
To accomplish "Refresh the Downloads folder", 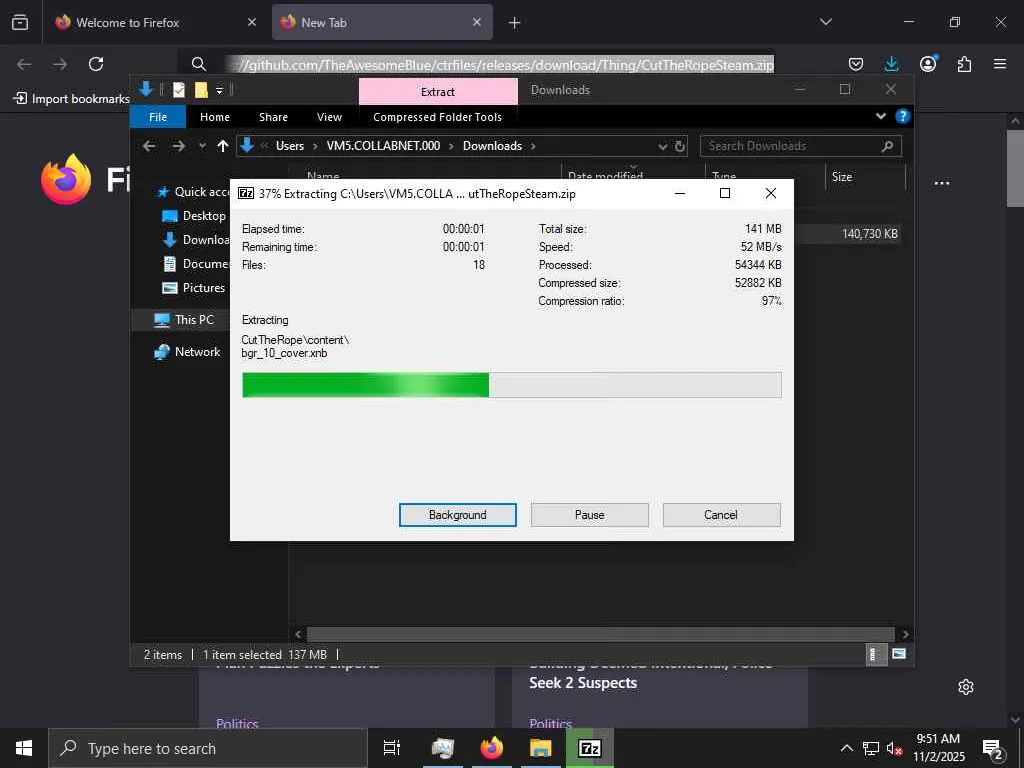I will pos(680,146).
